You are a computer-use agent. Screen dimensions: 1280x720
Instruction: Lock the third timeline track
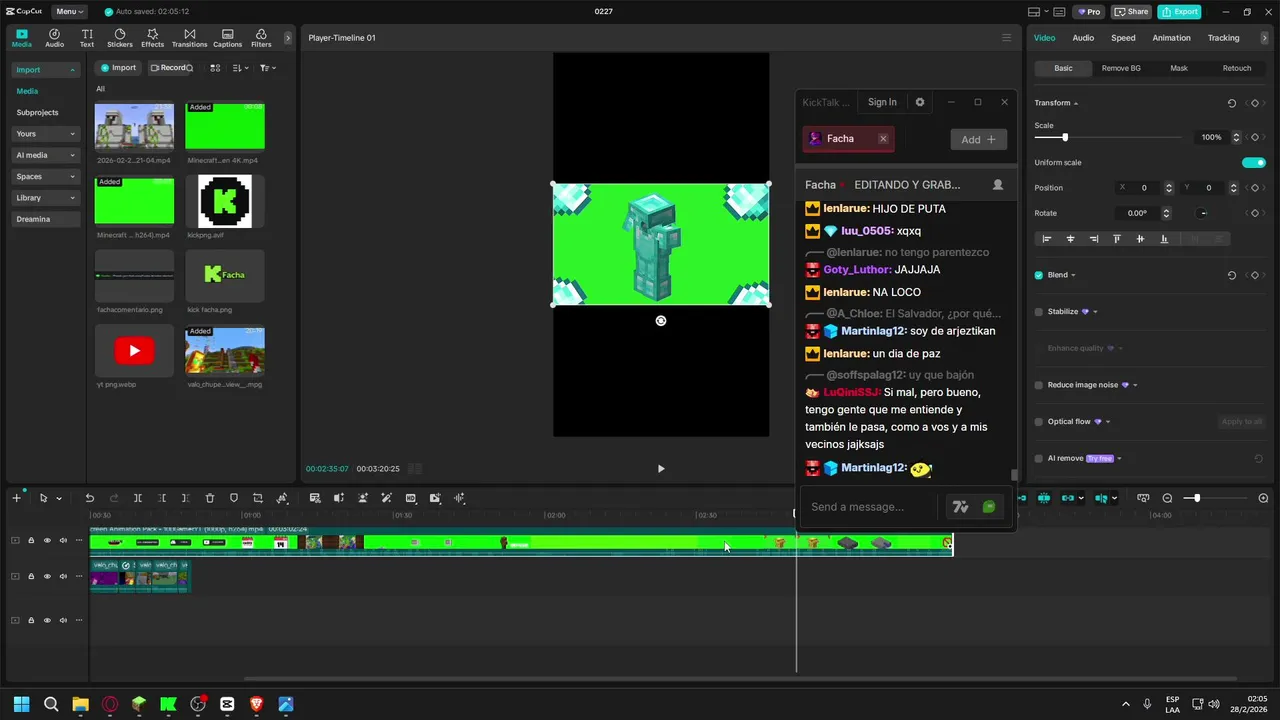tap(30, 620)
